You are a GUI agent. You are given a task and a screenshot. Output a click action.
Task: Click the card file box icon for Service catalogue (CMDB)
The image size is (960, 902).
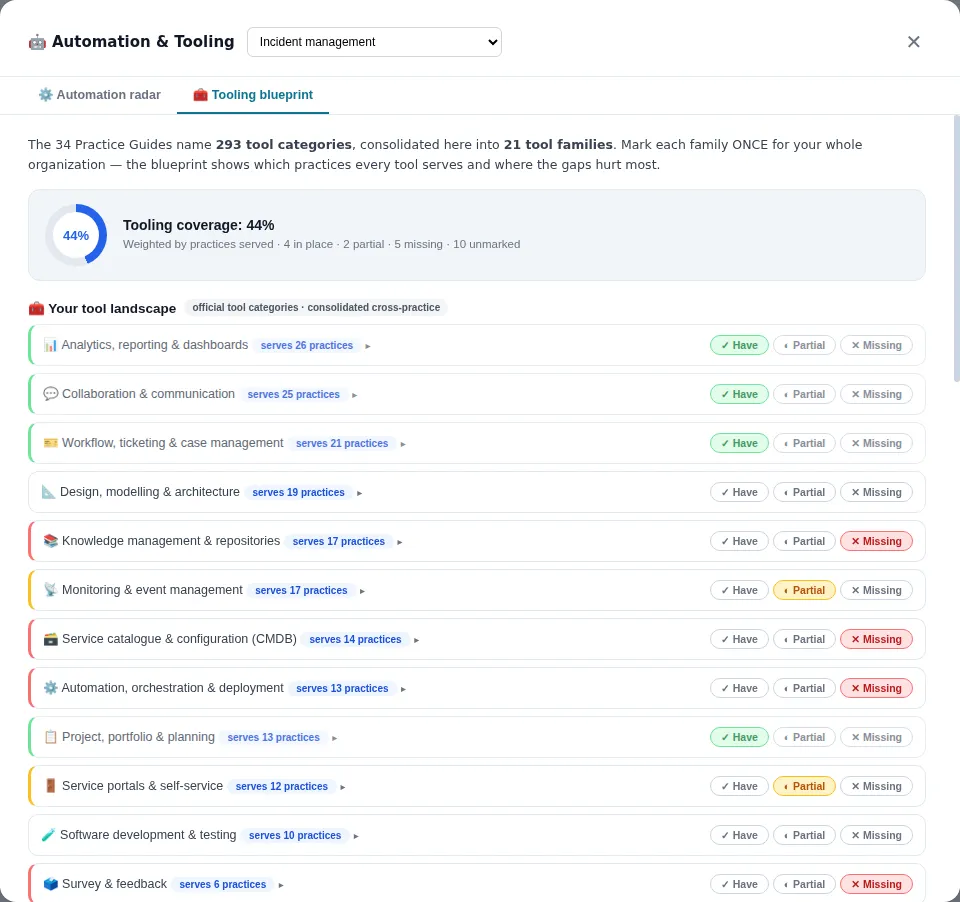pyautogui.click(x=50, y=639)
